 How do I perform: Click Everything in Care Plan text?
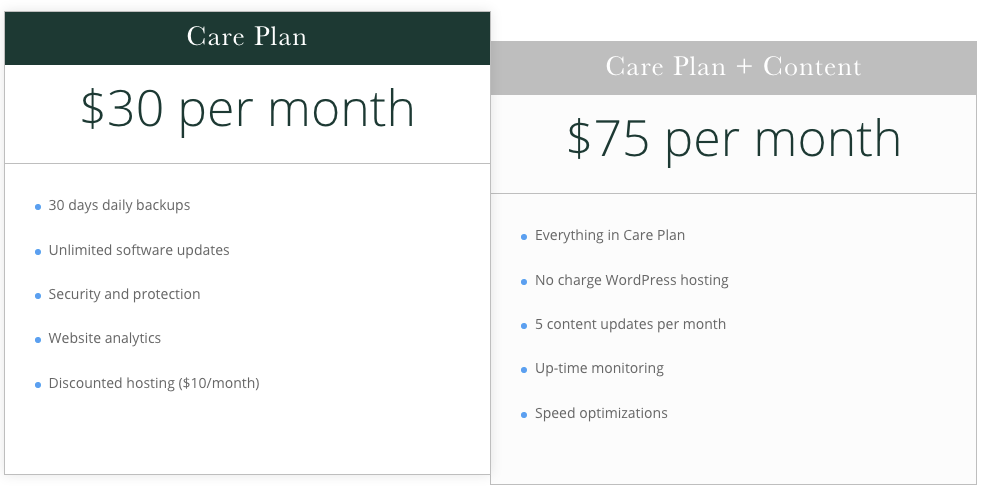click(610, 236)
